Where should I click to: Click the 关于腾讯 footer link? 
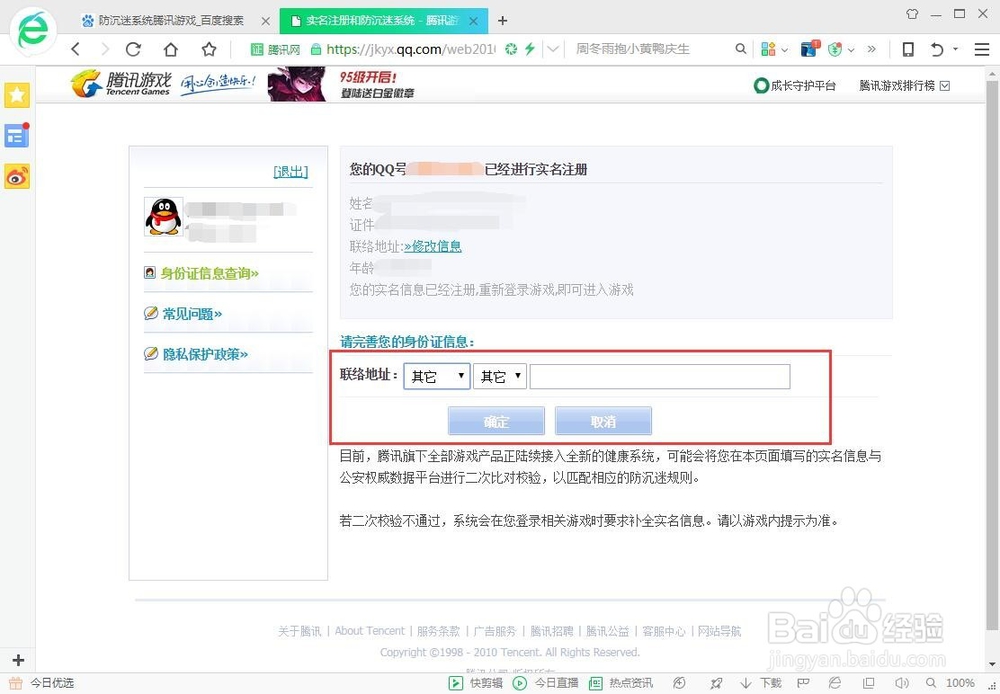tap(300, 631)
